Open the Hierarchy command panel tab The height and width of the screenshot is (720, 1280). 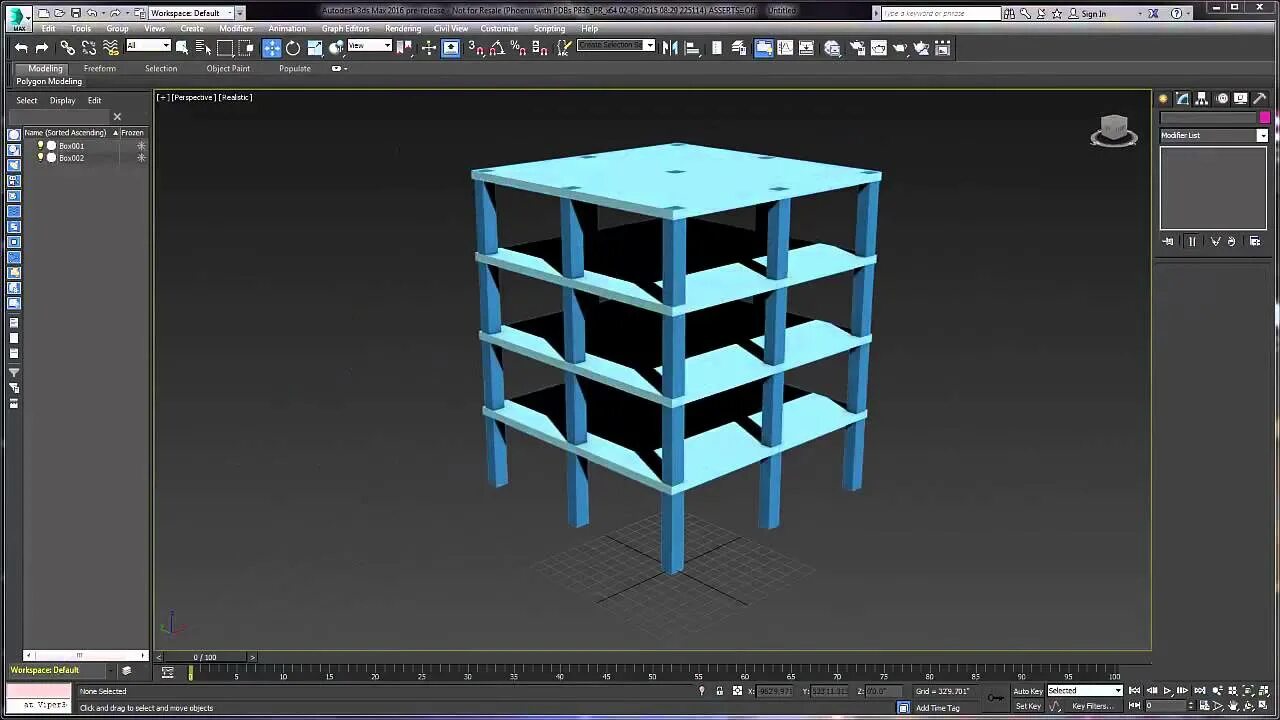[x=1202, y=98]
